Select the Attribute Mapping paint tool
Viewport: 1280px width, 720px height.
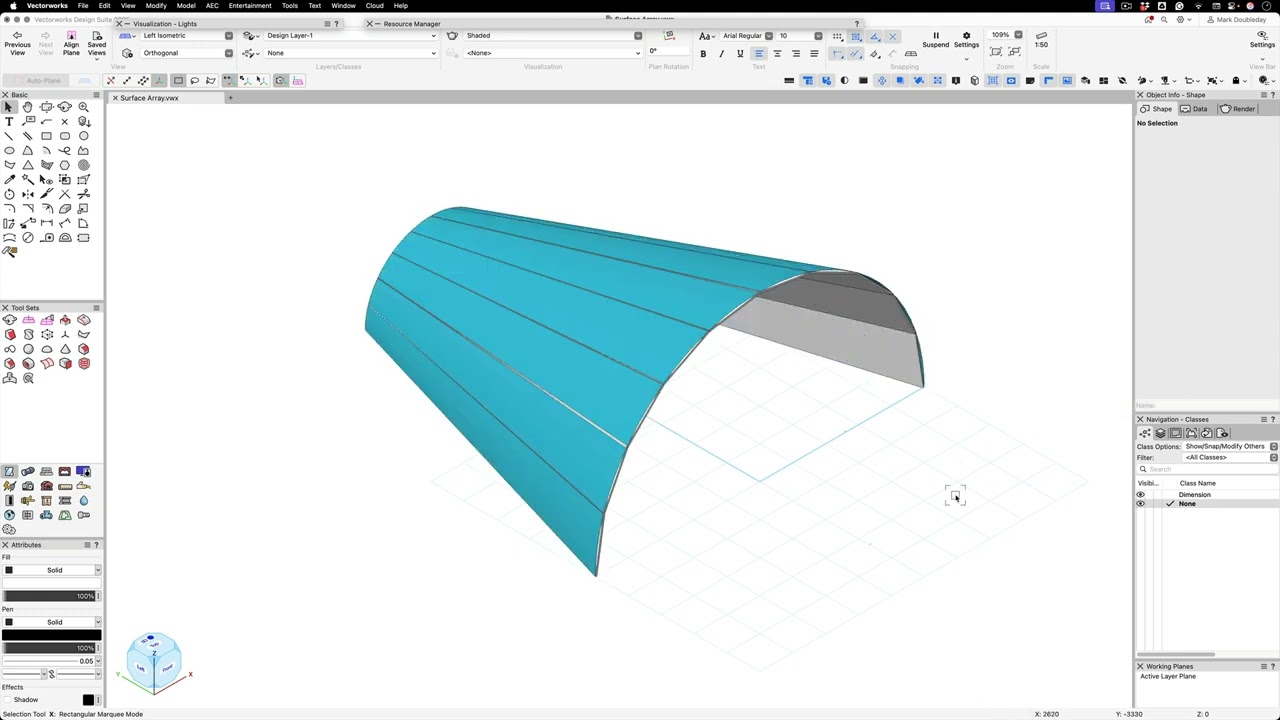(x=10, y=251)
